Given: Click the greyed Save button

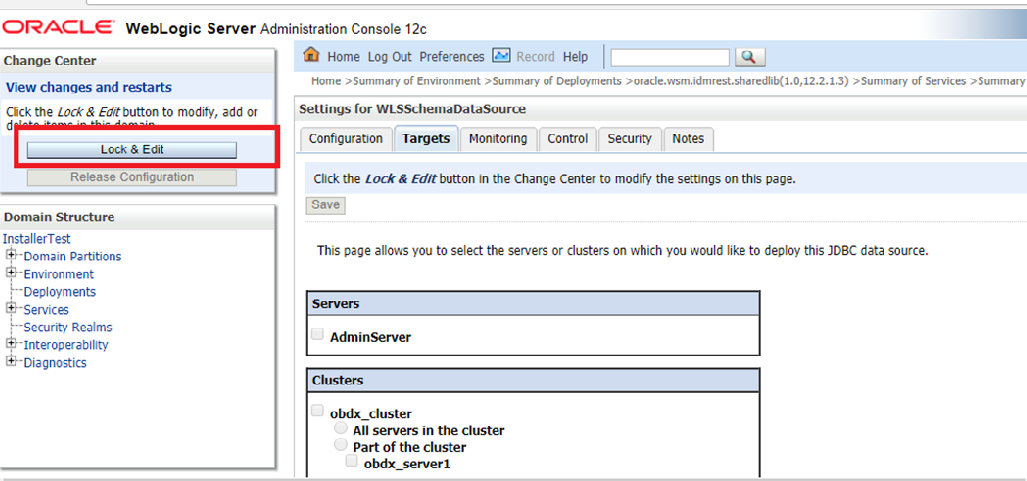Looking at the screenshot, I should pos(326,205).
